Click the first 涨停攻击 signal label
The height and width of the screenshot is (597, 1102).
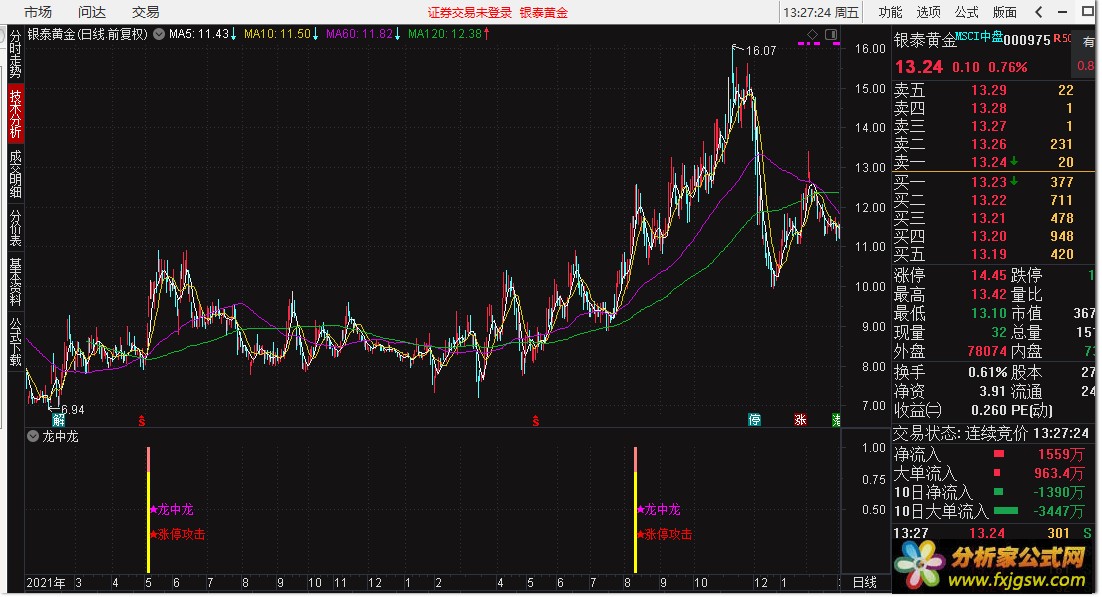[177, 534]
